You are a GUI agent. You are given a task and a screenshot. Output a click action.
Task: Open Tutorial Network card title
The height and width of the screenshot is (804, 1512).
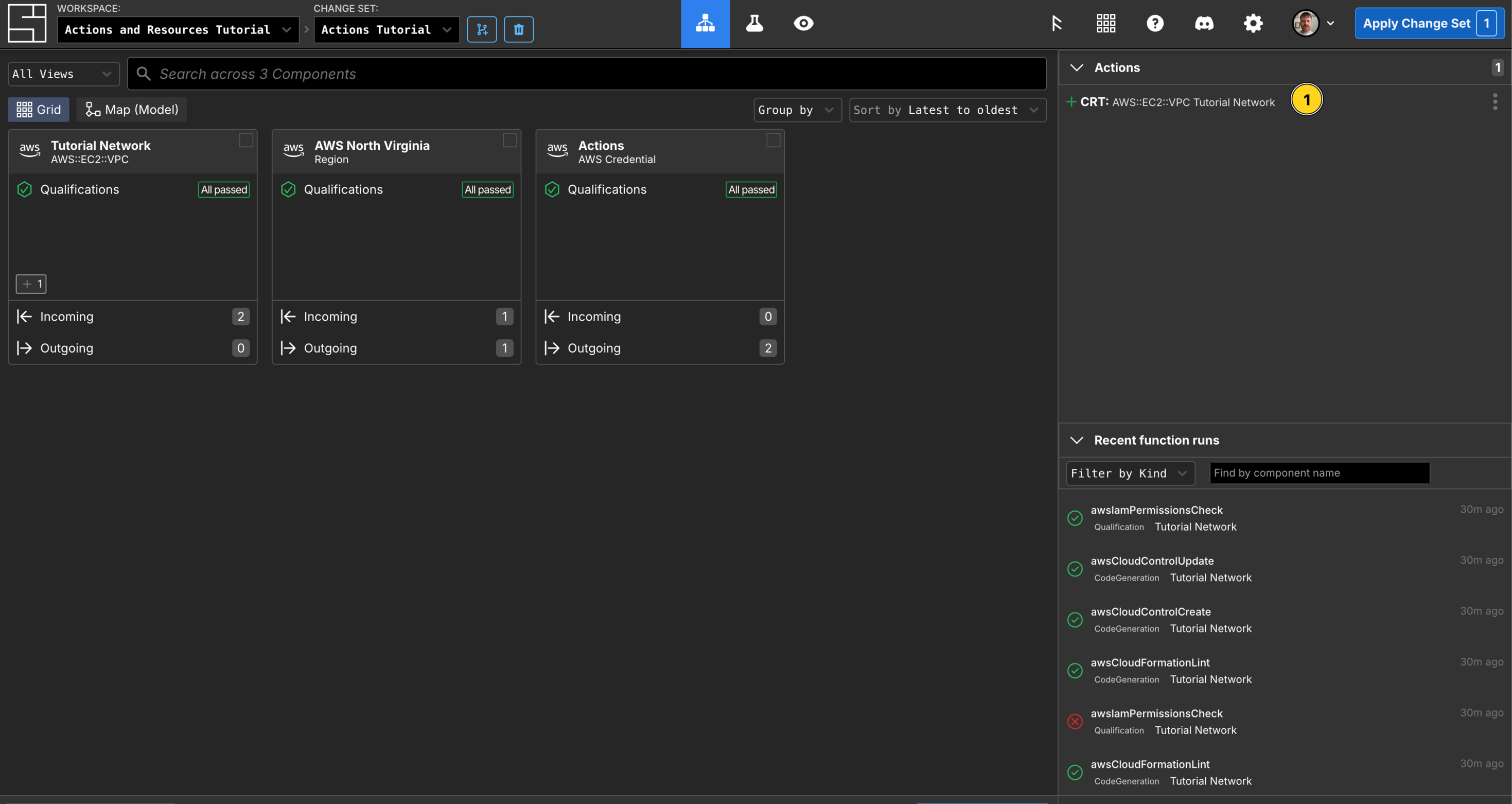pyautogui.click(x=100, y=146)
